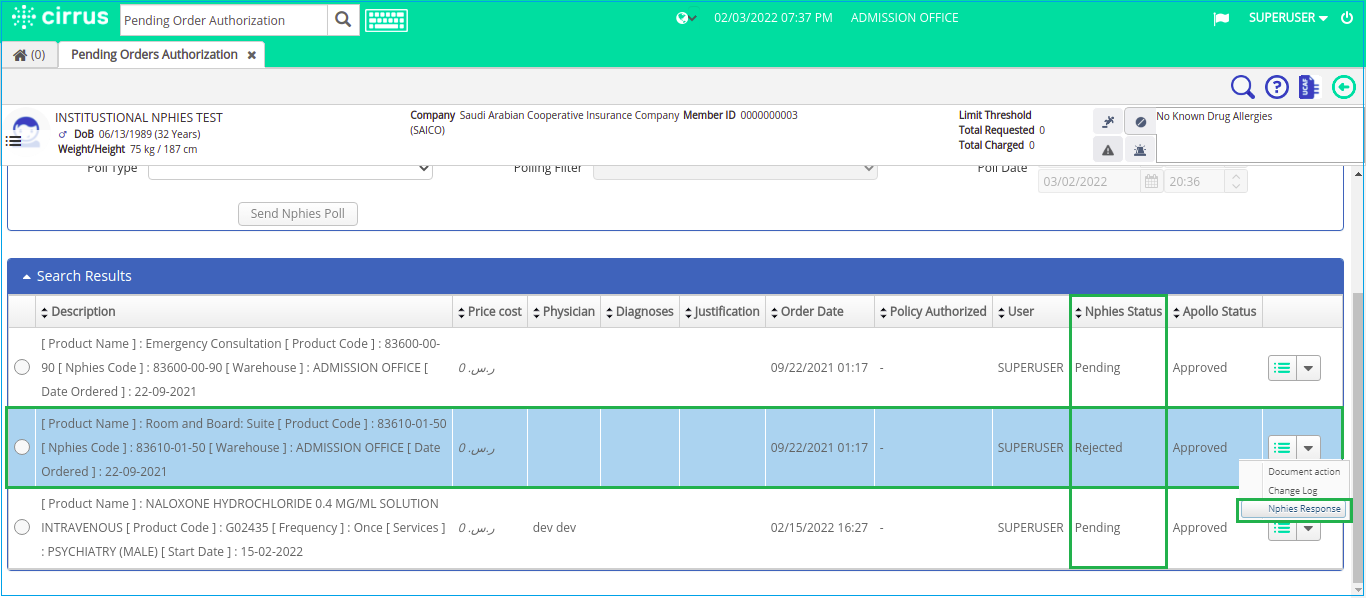1366x598 pixels.
Task: Select the NALOXONE HYDROCHLORIDE radio button
Action: (x=22, y=527)
